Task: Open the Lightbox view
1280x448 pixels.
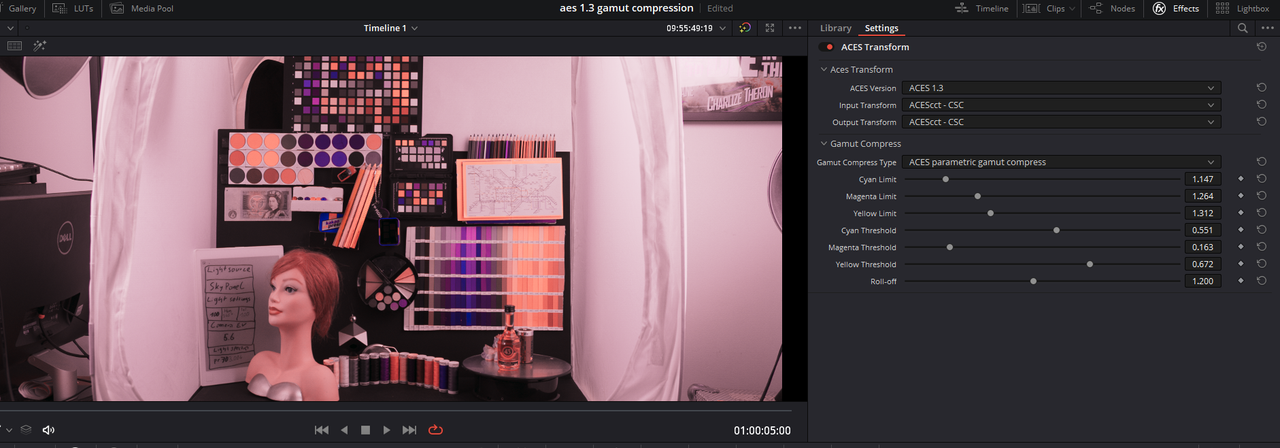Action: point(1243,8)
